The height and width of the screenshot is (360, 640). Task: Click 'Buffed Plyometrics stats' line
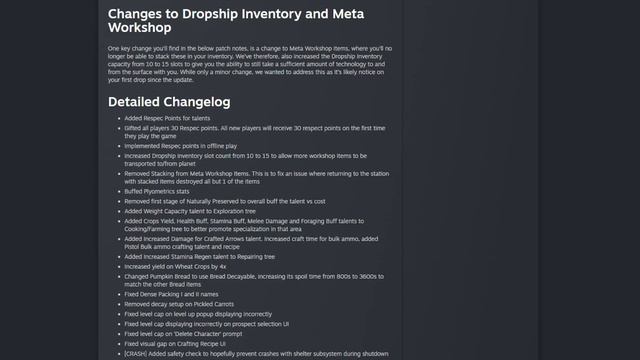coord(157,191)
